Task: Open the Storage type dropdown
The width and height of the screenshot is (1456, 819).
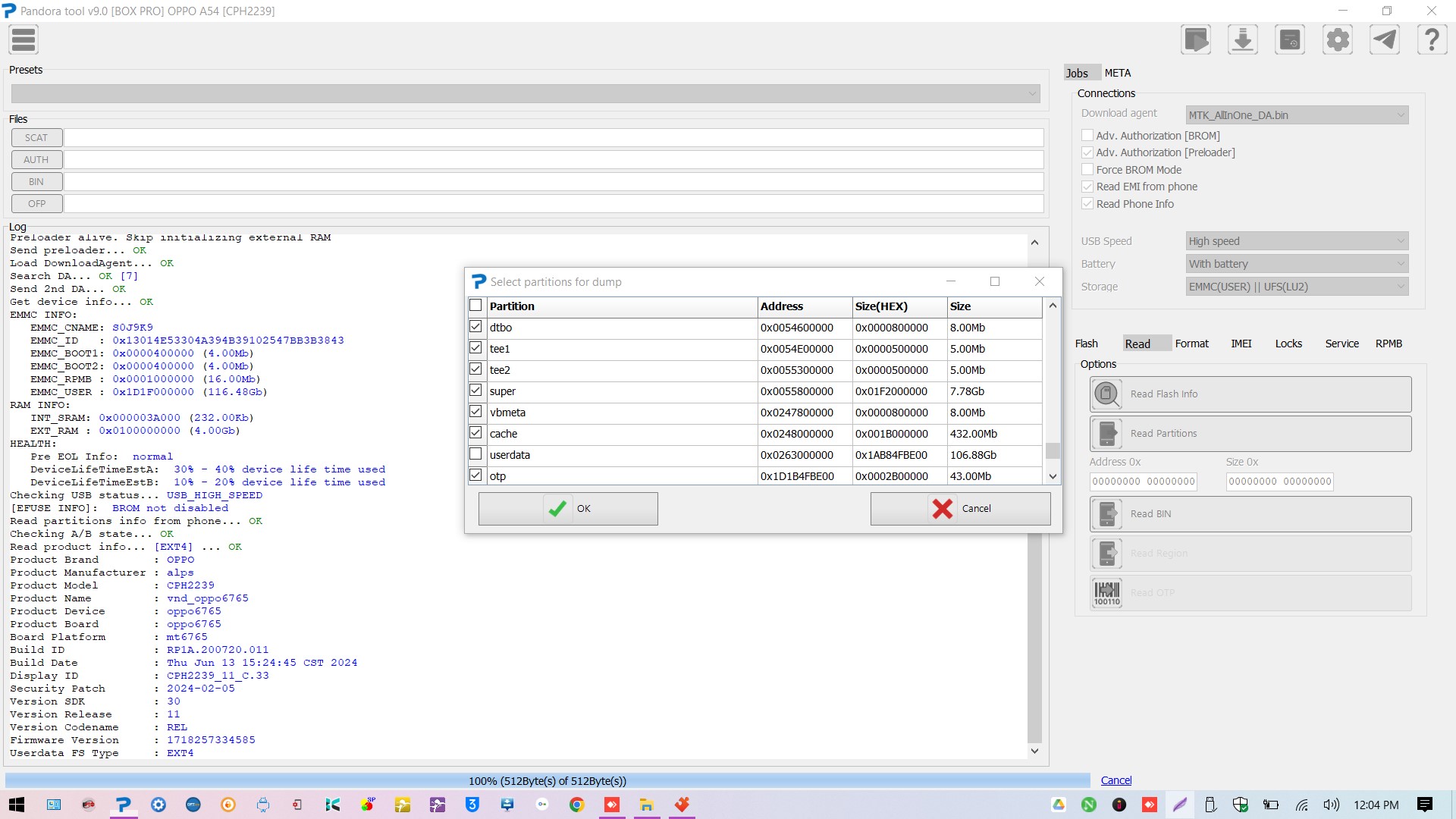Action: (1297, 287)
